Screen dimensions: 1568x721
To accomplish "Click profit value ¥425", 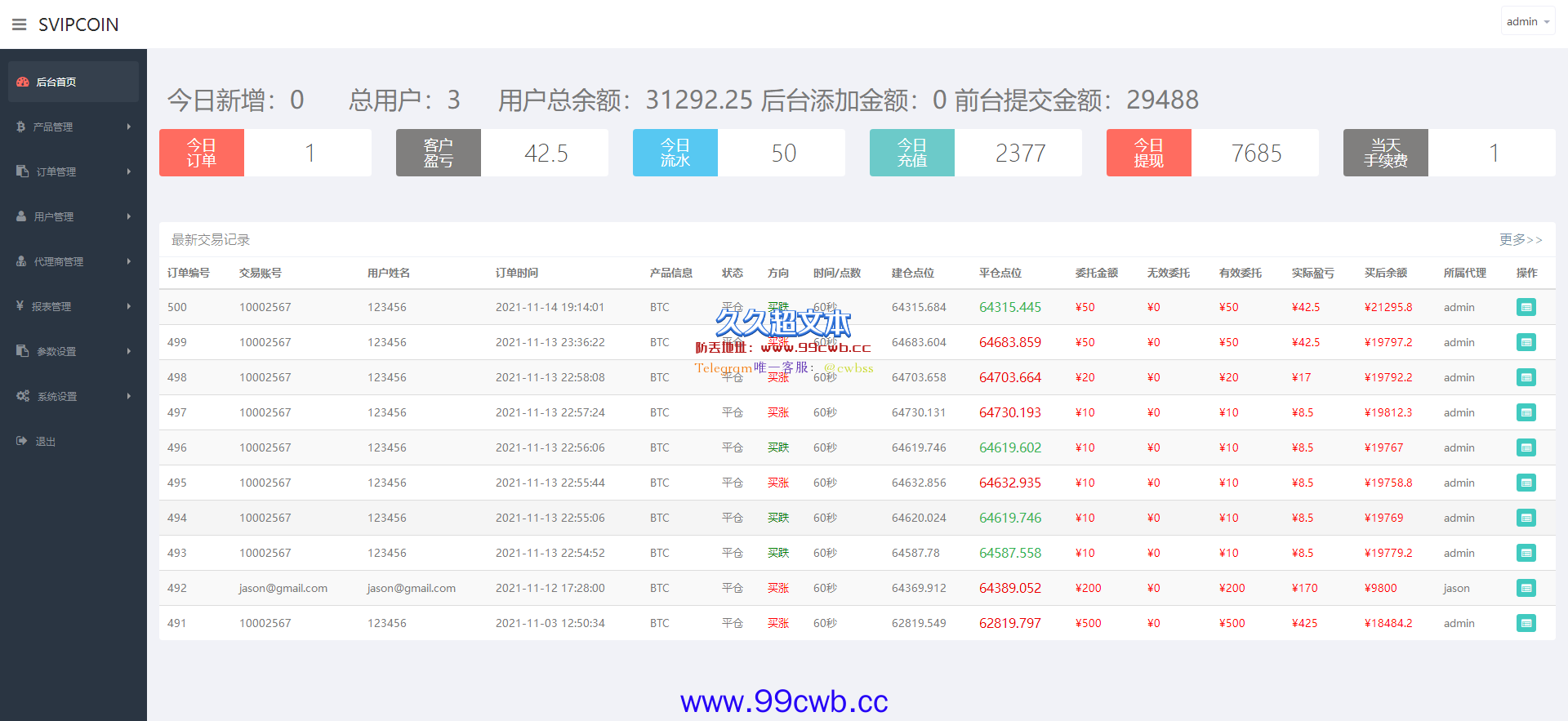I will point(1305,623).
